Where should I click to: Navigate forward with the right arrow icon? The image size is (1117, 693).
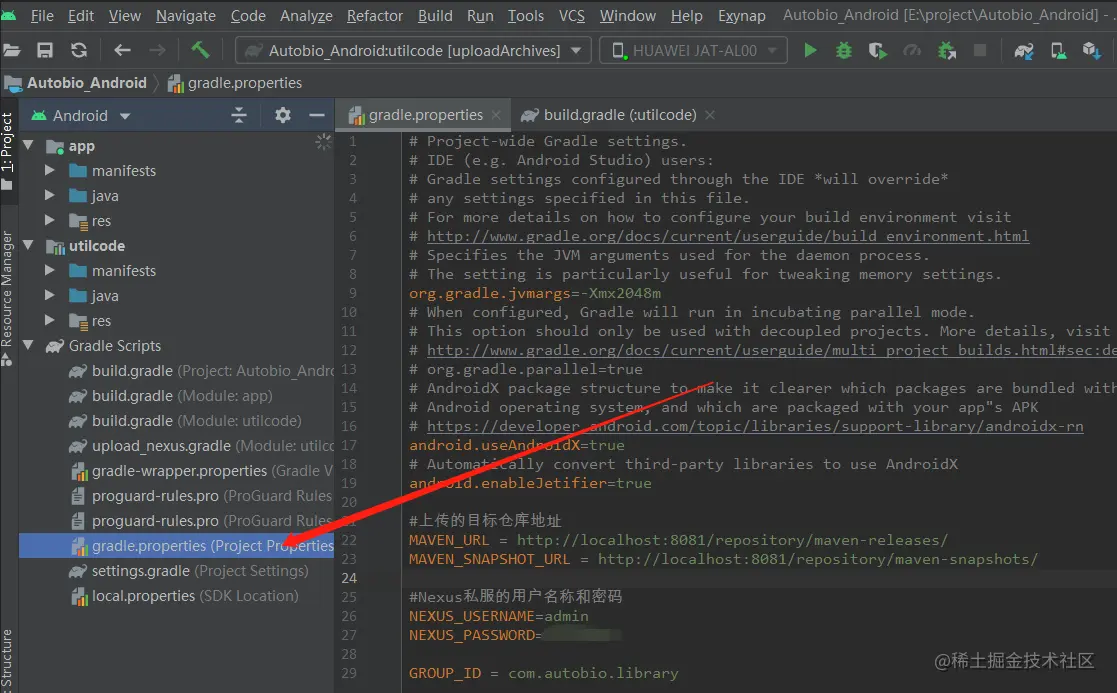coord(157,51)
